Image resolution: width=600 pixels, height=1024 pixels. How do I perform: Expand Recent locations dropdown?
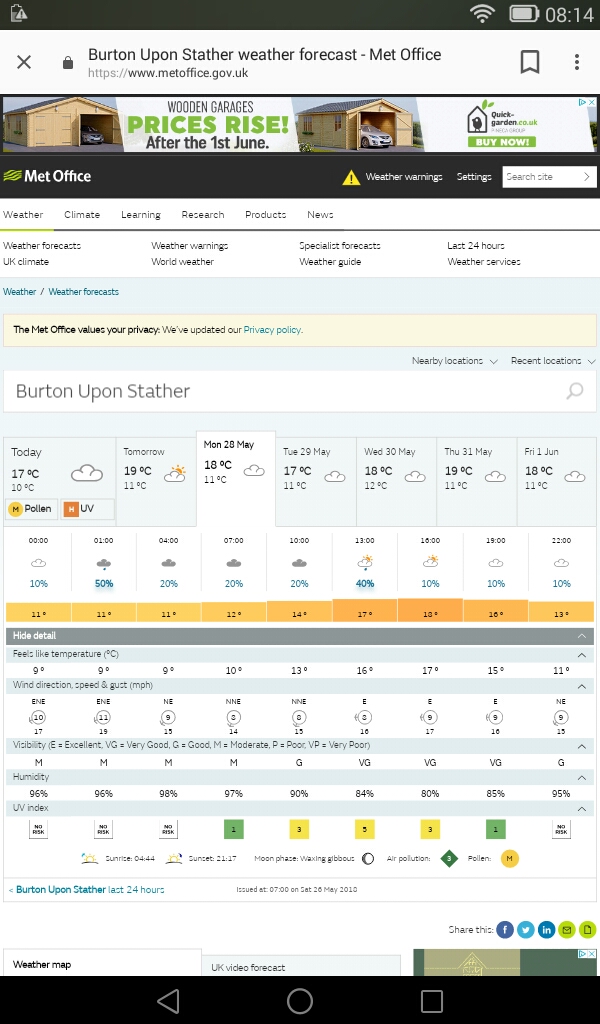(x=553, y=360)
